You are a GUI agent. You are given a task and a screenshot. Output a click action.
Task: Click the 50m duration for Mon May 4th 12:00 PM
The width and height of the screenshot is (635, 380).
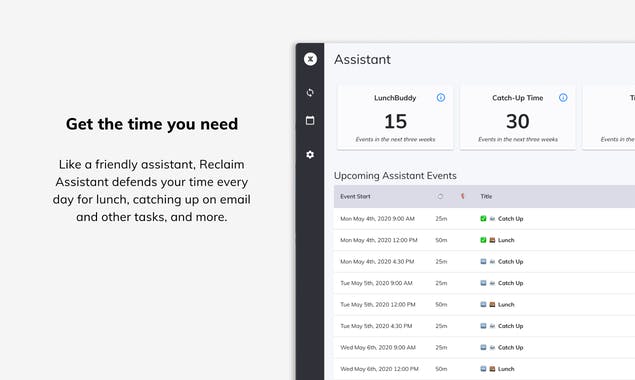coord(441,240)
